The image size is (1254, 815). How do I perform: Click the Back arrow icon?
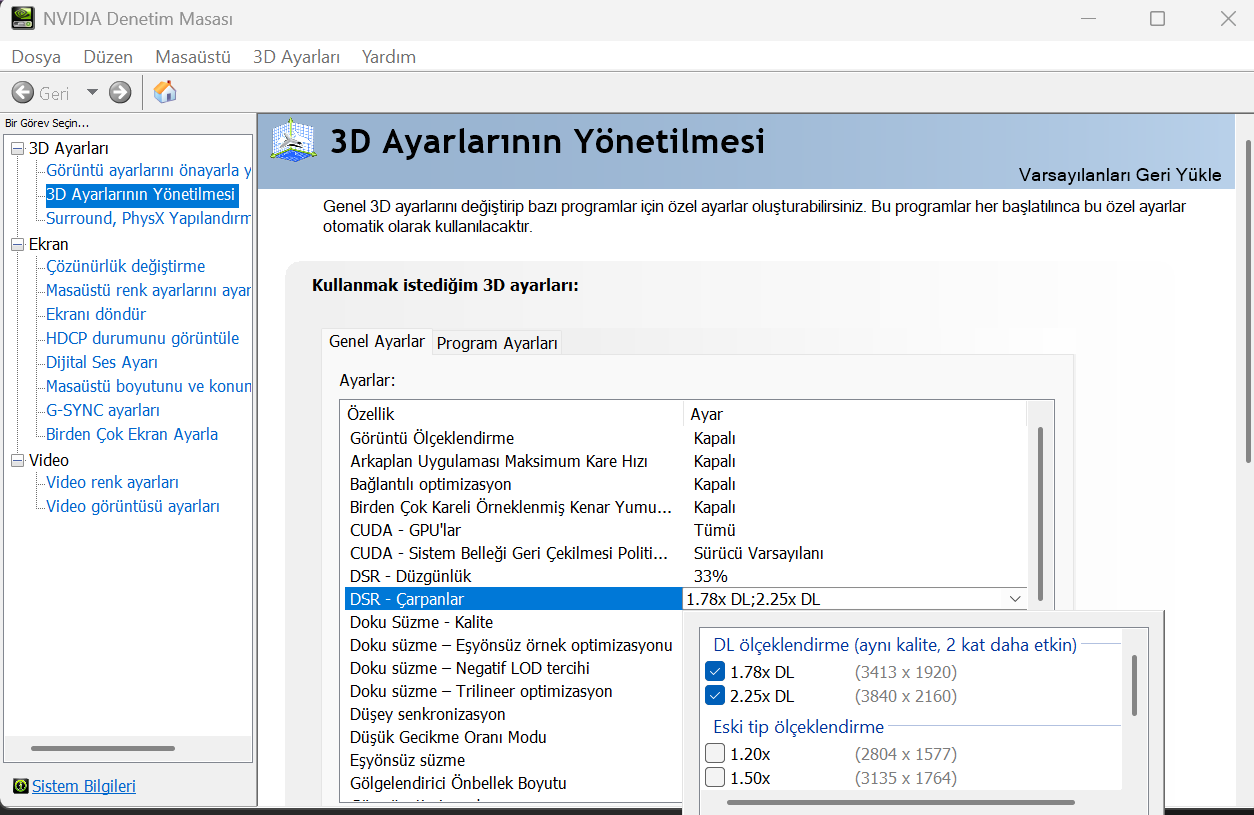click(22, 93)
